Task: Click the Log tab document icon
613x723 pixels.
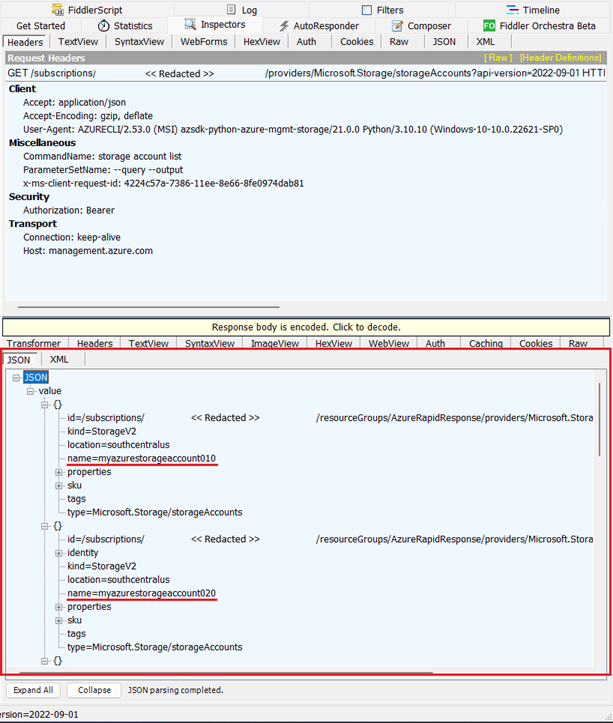Action: (x=232, y=10)
